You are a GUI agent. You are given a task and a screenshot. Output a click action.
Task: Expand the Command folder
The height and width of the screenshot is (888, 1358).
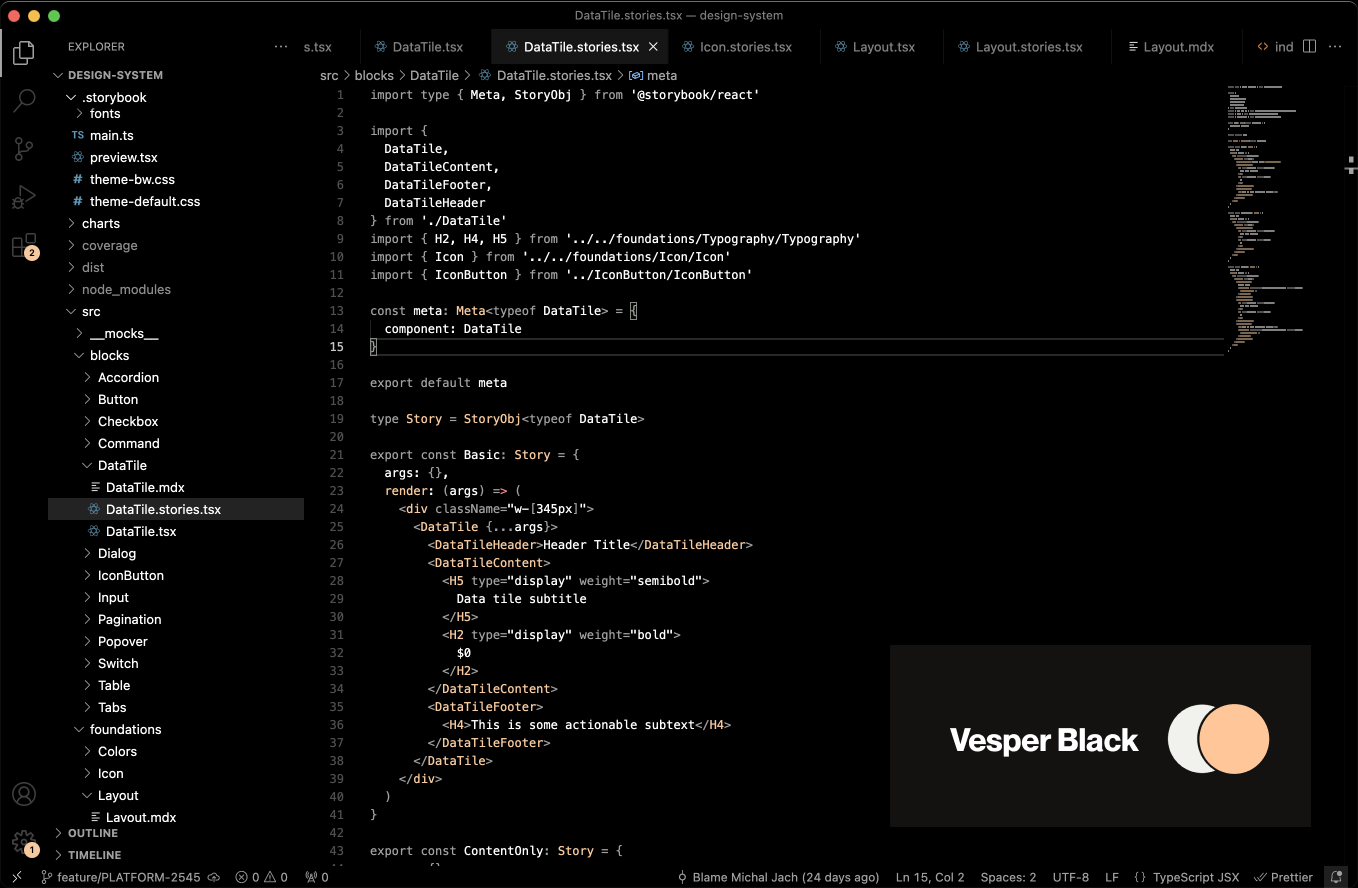tap(176, 443)
